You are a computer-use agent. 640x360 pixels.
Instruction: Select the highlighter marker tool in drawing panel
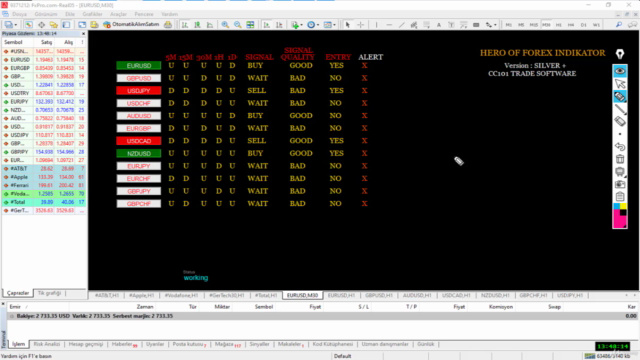point(620,97)
